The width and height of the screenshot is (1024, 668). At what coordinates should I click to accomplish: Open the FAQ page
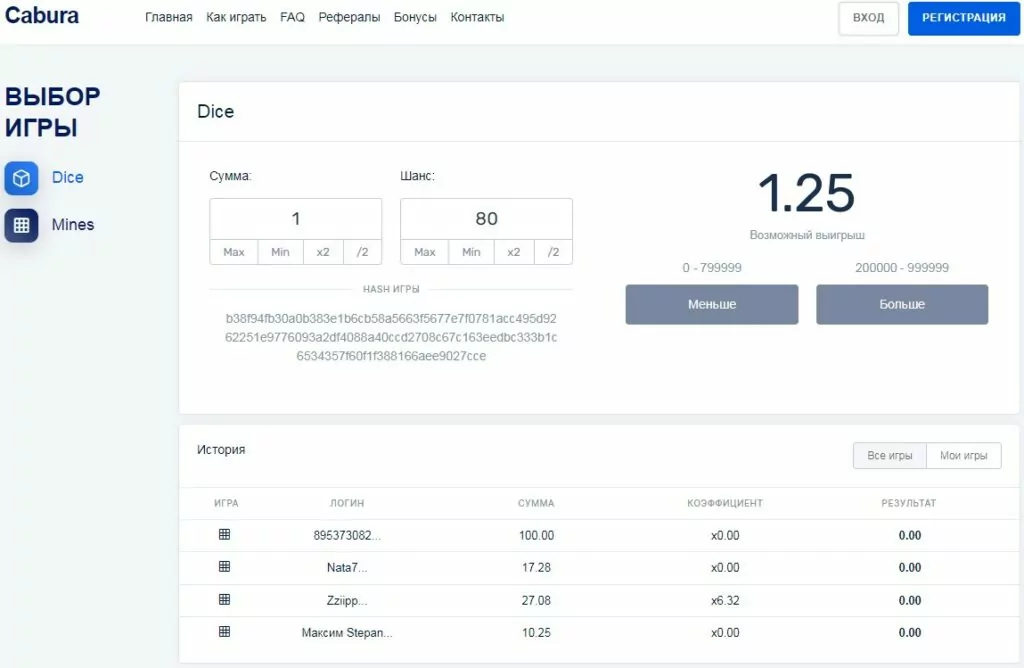click(292, 18)
